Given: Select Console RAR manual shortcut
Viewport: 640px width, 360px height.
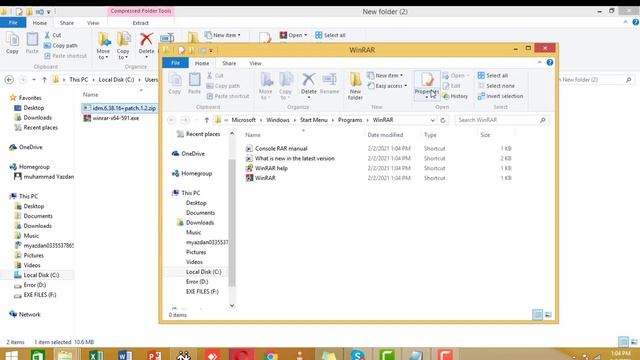Looking at the screenshot, I should point(281,149).
